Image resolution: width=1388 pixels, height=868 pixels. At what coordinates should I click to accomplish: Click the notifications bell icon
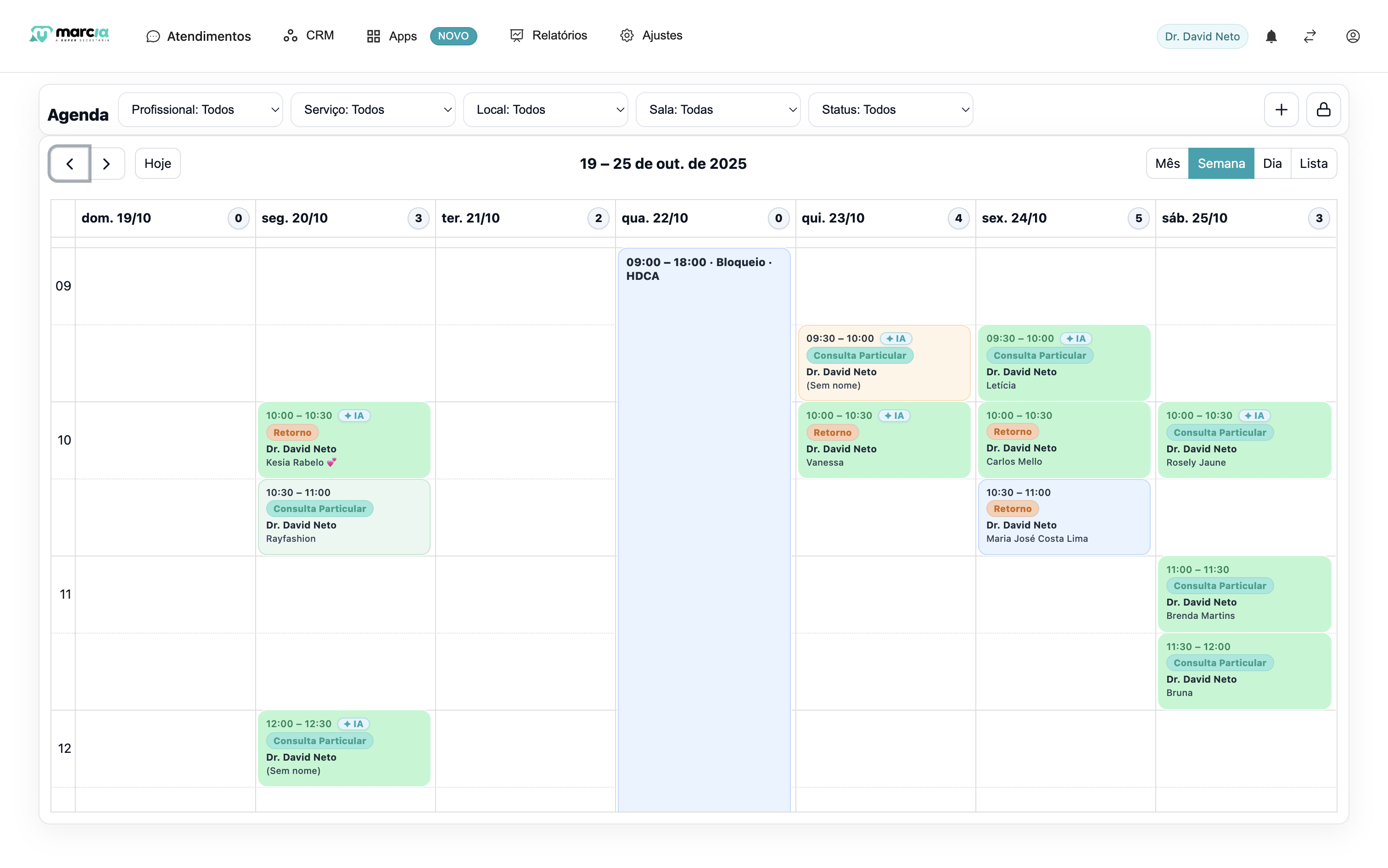(1271, 36)
